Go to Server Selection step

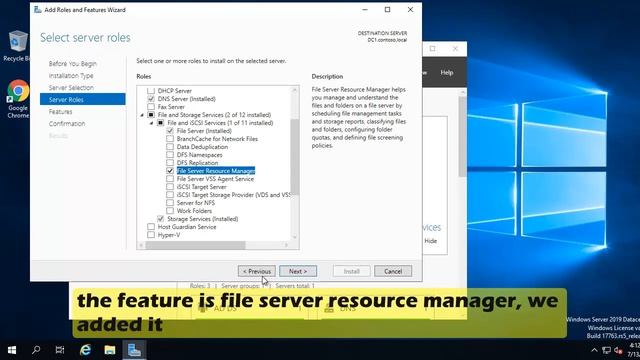[71, 87]
